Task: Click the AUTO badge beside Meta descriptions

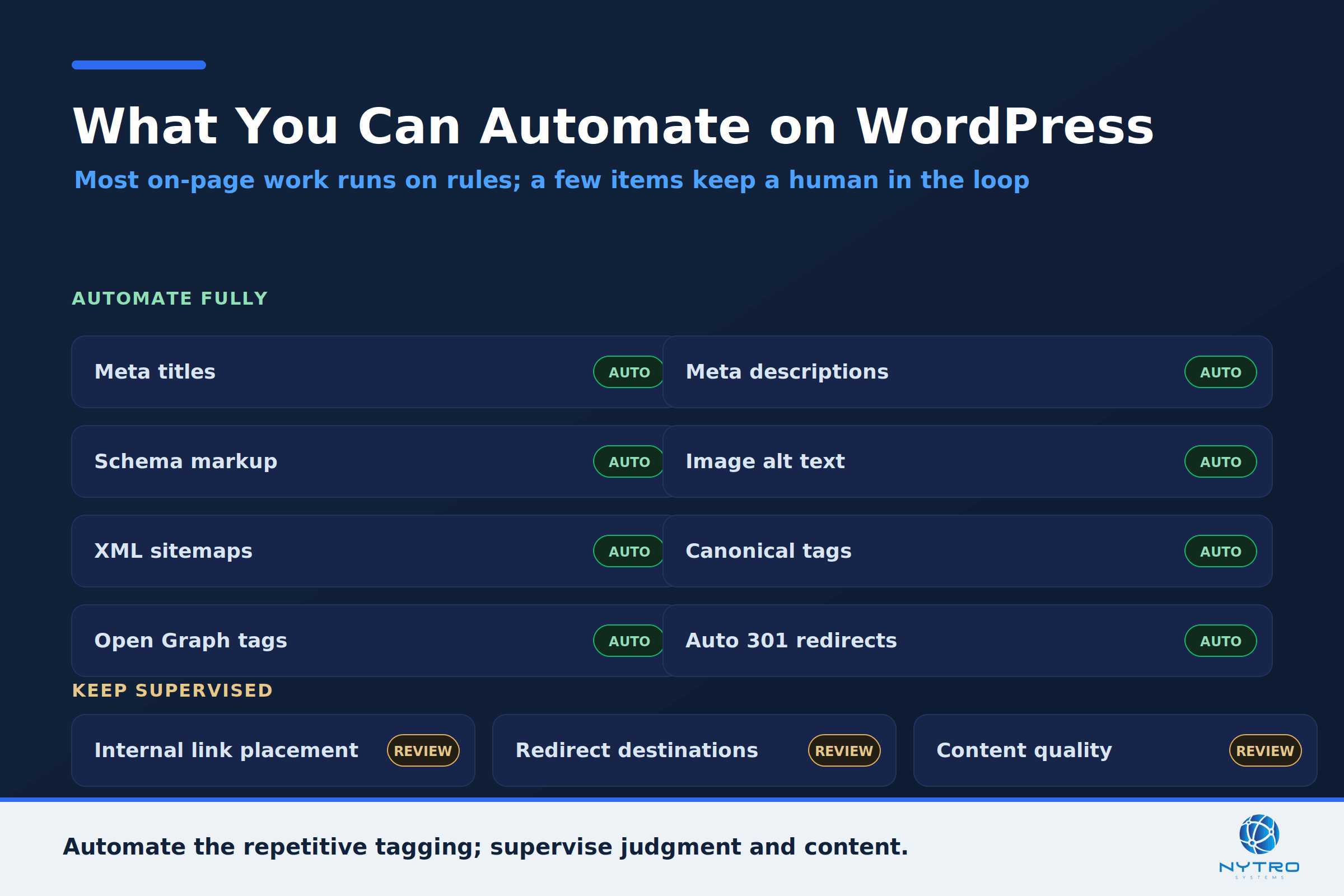Action: click(1221, 372)
